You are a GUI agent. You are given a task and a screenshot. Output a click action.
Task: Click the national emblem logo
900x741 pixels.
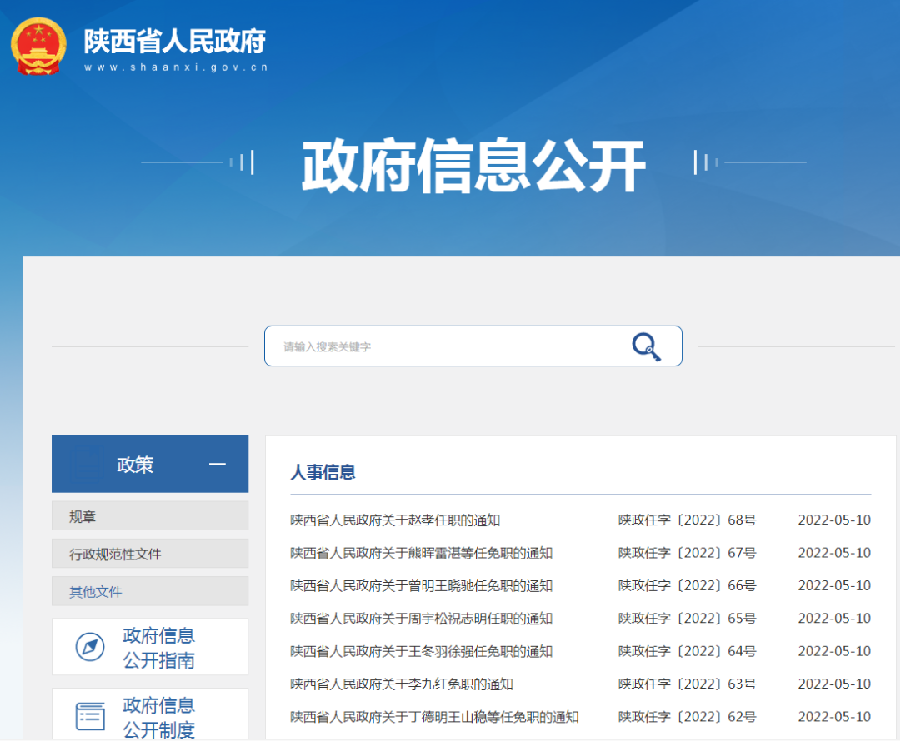[x=39, y=45]
